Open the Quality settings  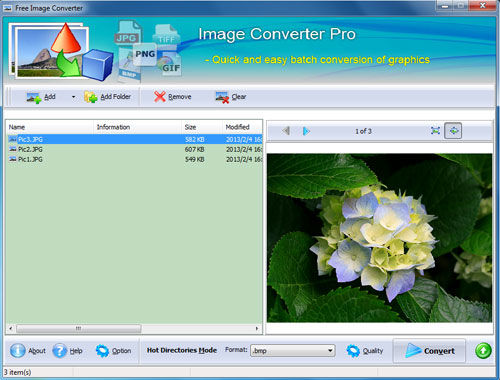[x=365, y=351]
